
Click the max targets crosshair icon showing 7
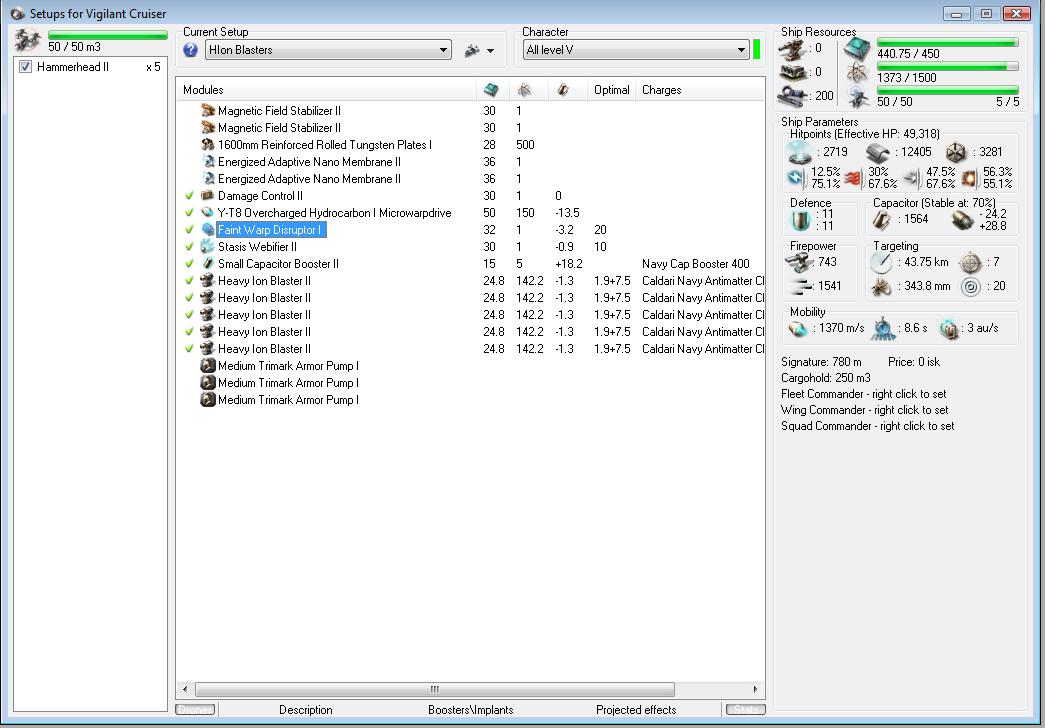[x=970, y=263]
